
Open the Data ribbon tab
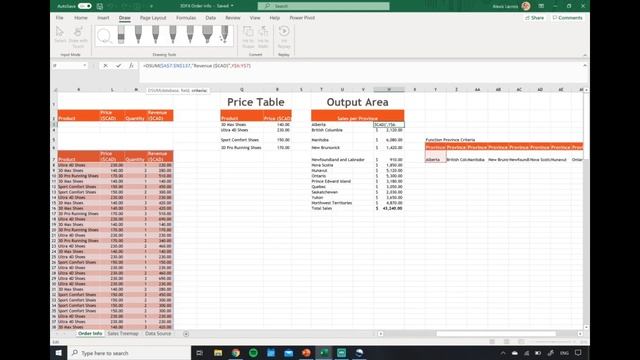[211, 18]
